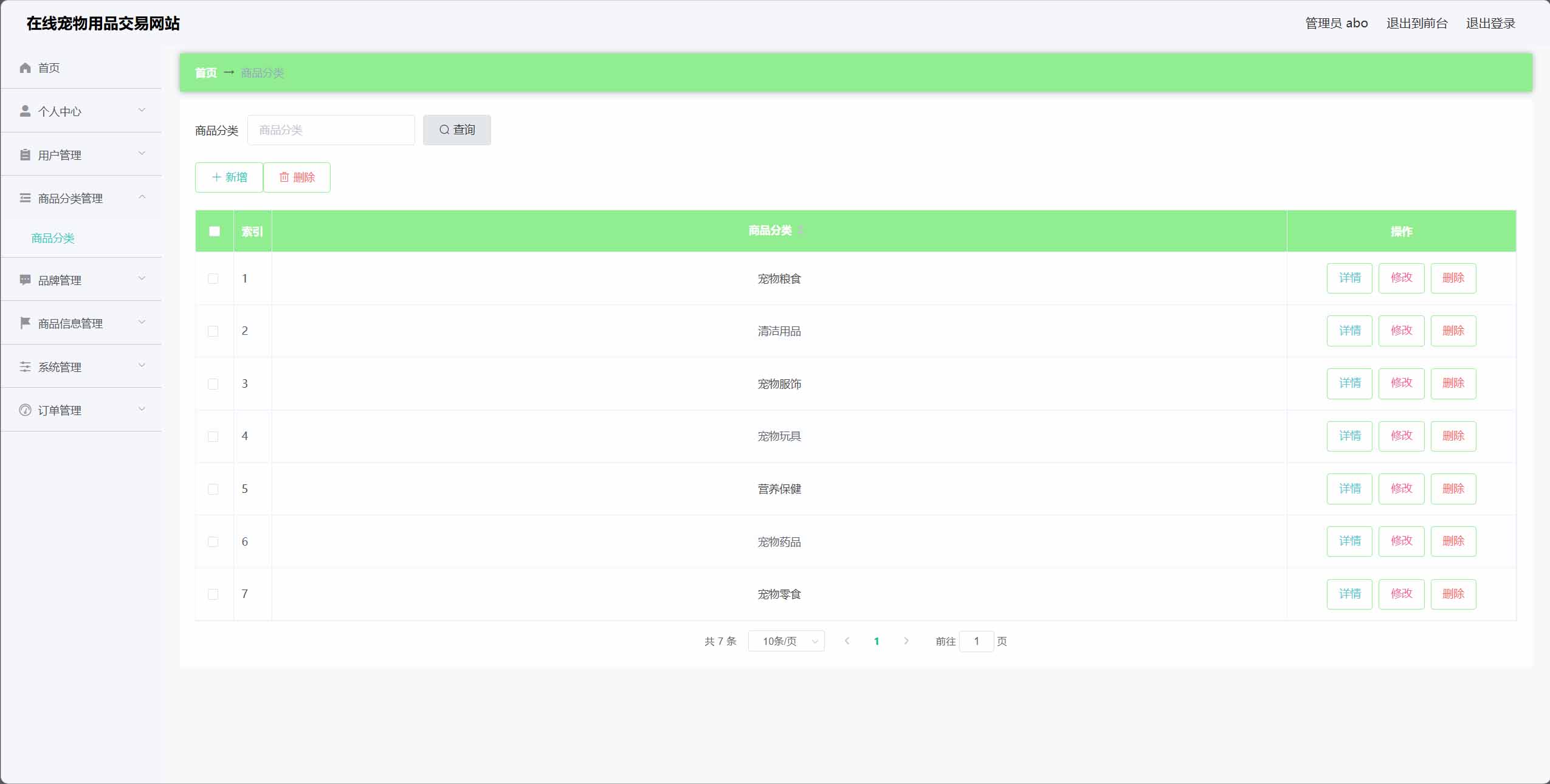
Task: Click the home icon beside 首页
Action: coord(25,67)
